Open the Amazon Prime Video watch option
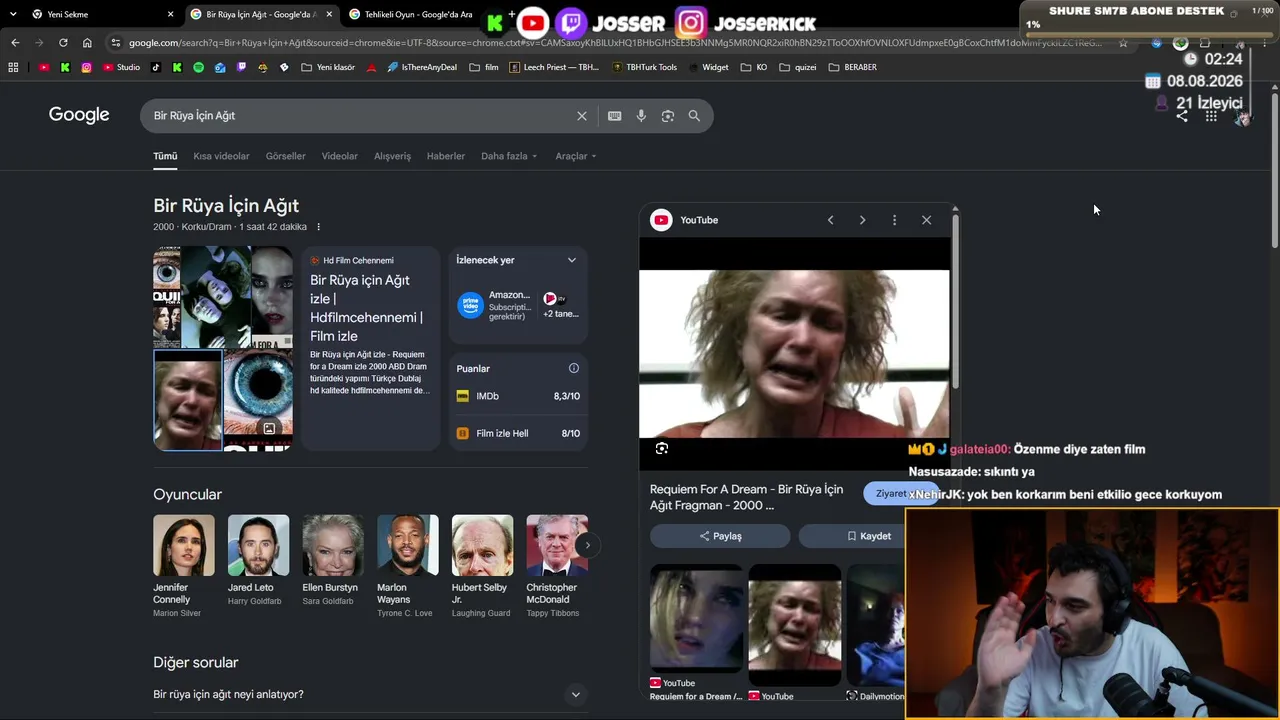 (x=496, y=305)
